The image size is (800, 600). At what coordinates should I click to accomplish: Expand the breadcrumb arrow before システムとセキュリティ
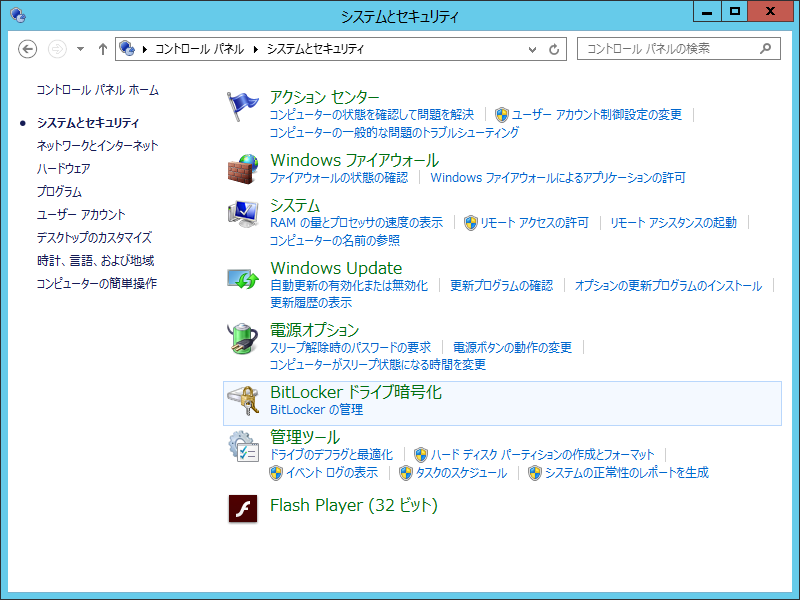point(256,49)
